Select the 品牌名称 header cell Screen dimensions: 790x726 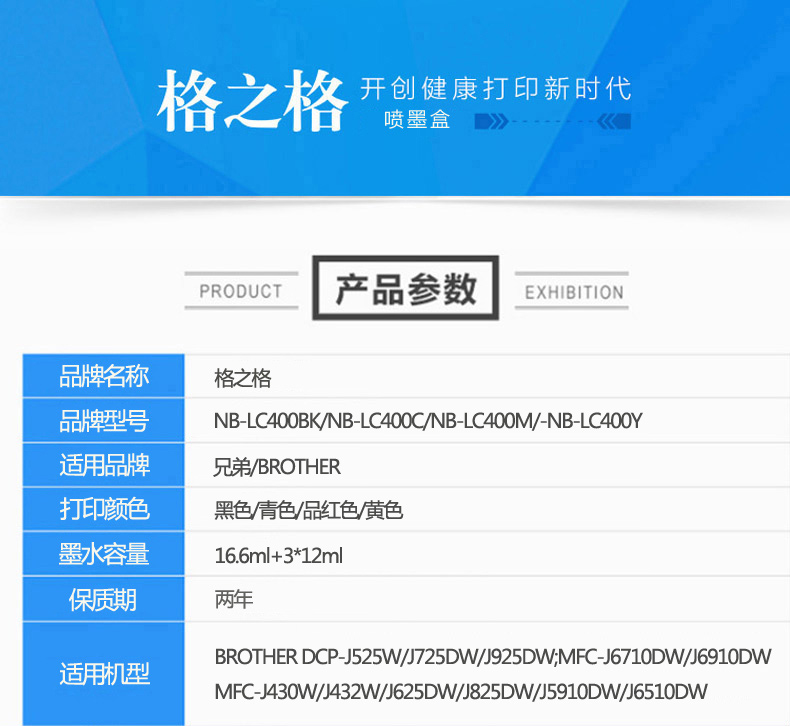tap(103, 376)
